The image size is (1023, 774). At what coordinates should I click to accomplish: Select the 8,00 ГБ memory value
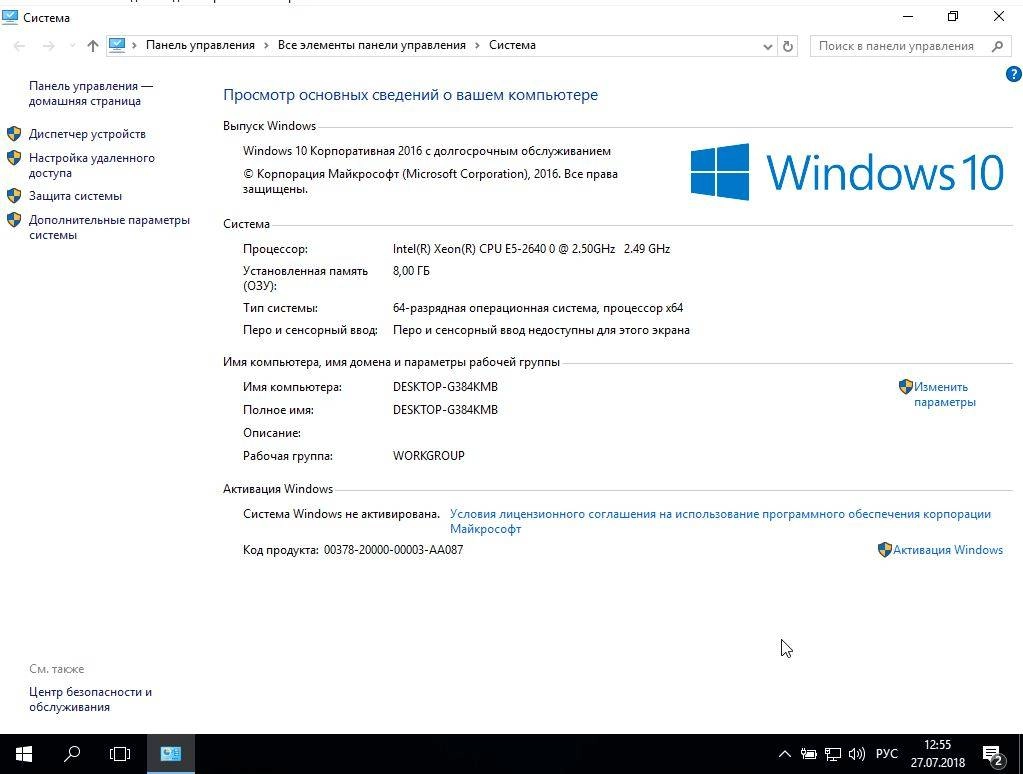tap(411, 271)
